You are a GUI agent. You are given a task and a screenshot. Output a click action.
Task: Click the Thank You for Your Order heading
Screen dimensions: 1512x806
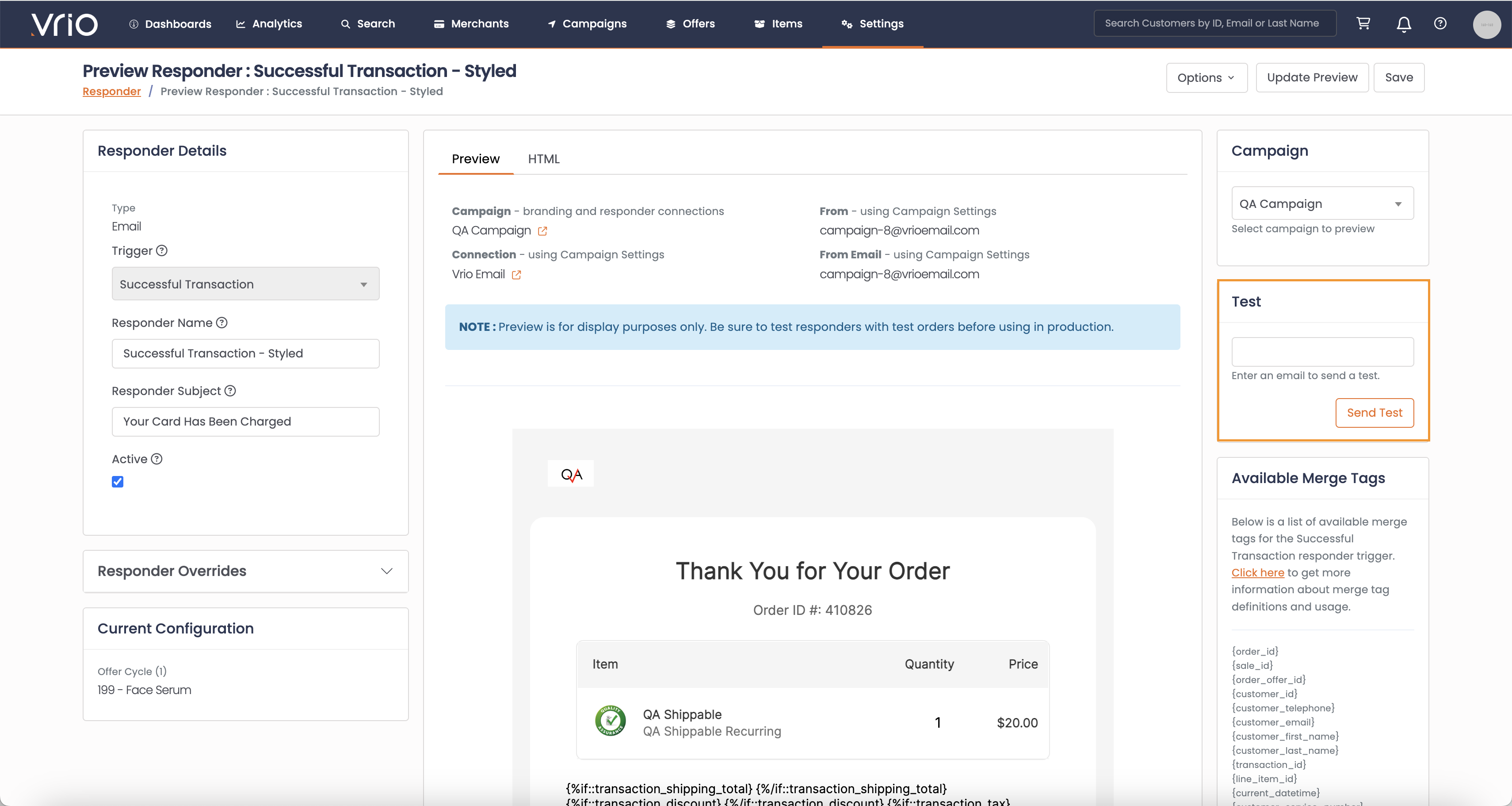(x=812, y=571)
